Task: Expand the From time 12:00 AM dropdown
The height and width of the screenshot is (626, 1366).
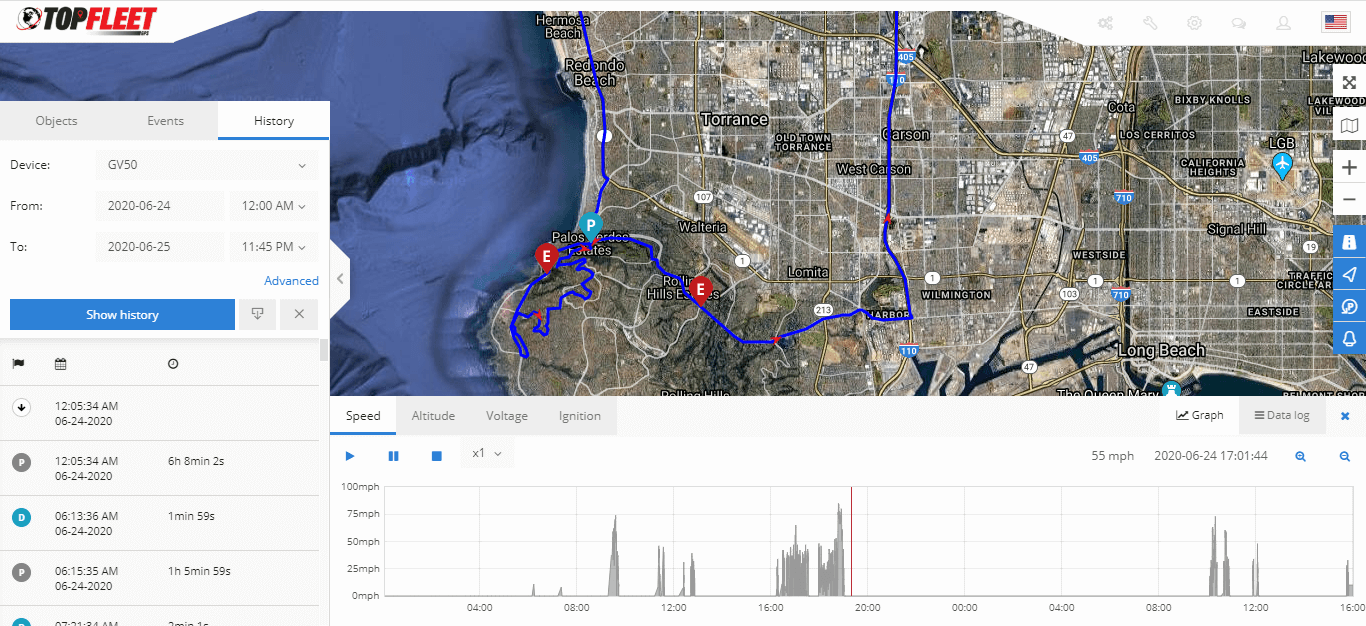Action: [273, 206]
